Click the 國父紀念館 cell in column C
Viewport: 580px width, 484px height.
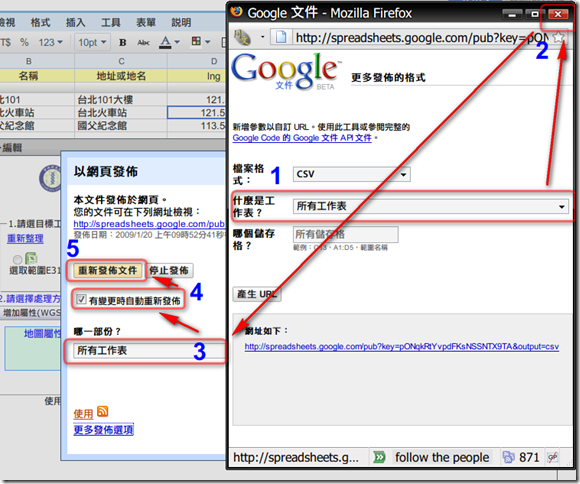[x=121, y=125]
